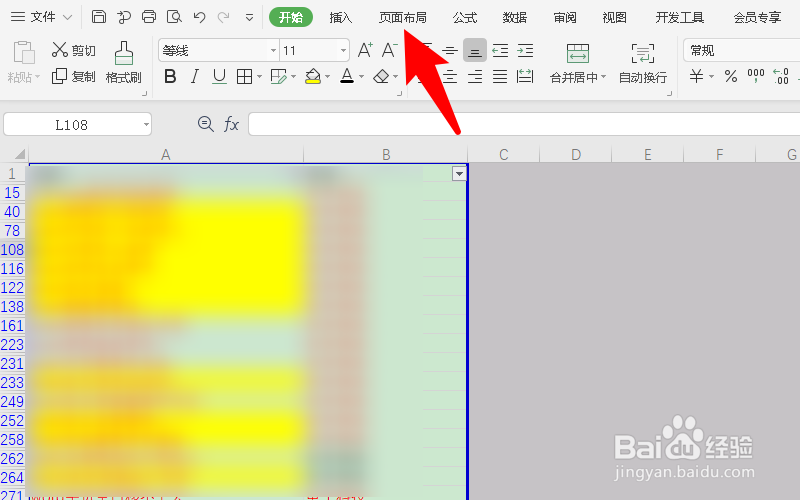Switch to the 插入 tab
The width and height of the screenshot is (800, 500).
tap(341, 17)
